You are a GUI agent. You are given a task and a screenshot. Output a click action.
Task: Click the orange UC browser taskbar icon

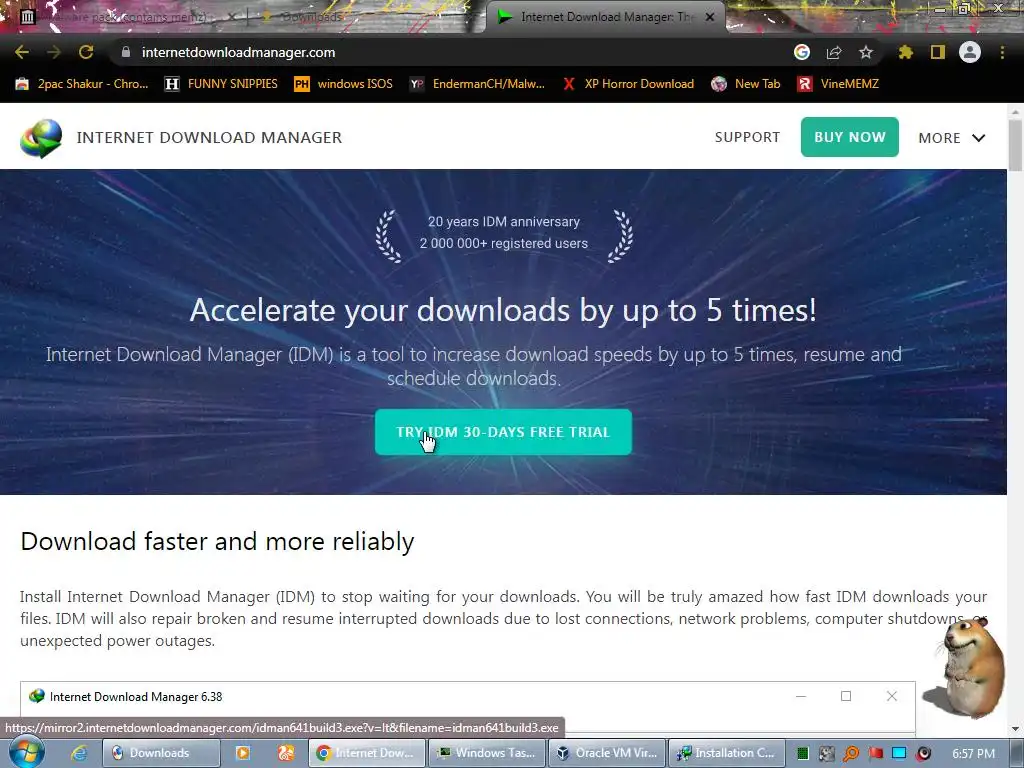coord(285,753)
